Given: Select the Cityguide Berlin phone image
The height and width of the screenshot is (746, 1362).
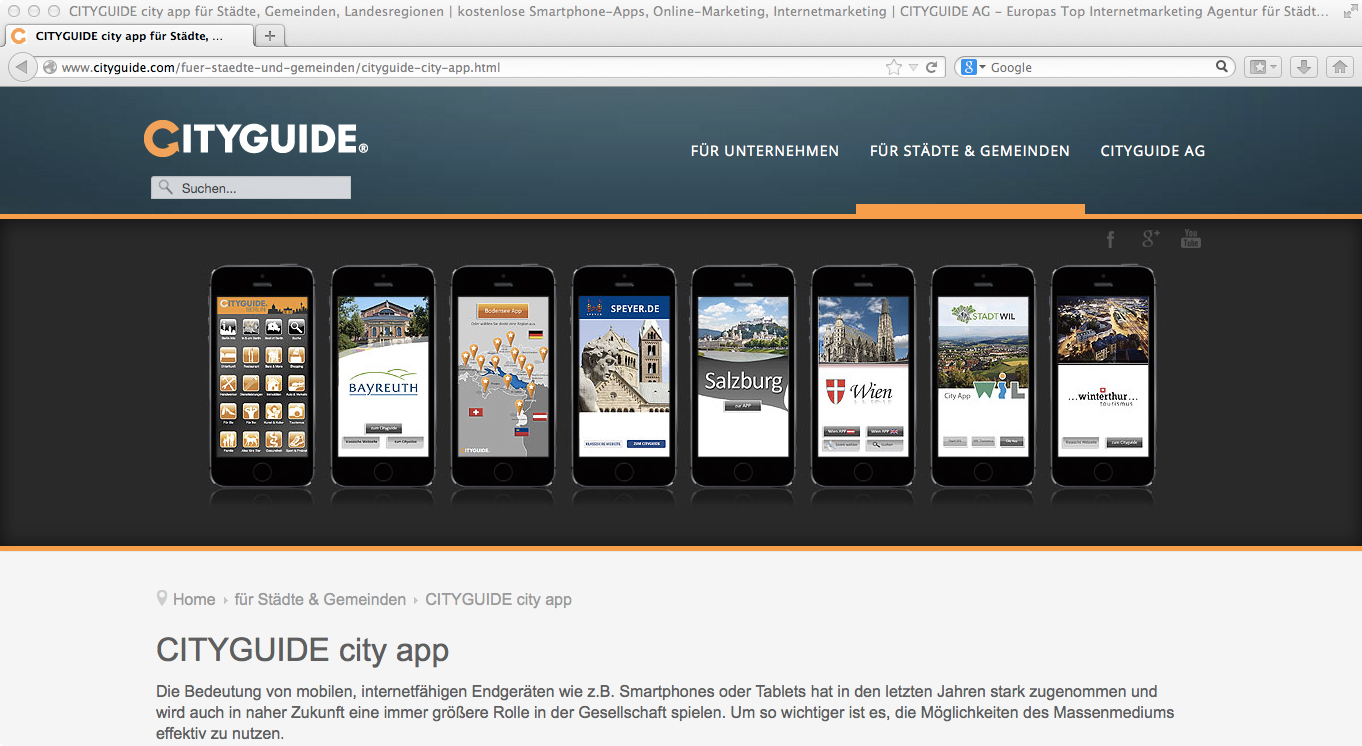Looking at the screenshot, I should 263,376.
